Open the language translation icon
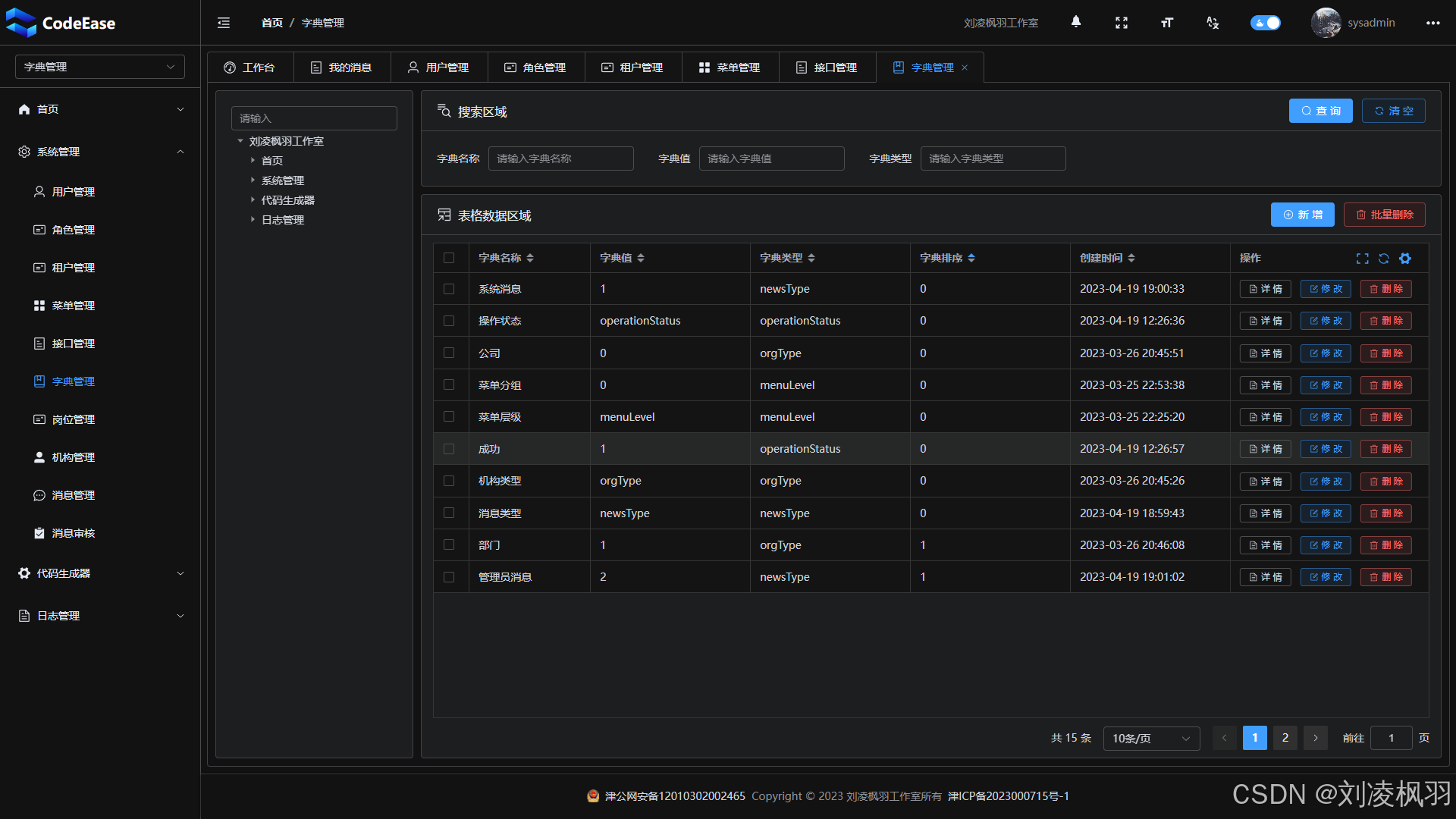Image resolution: width=1456 pixels, height=819 pixels. pos(1212,23)
